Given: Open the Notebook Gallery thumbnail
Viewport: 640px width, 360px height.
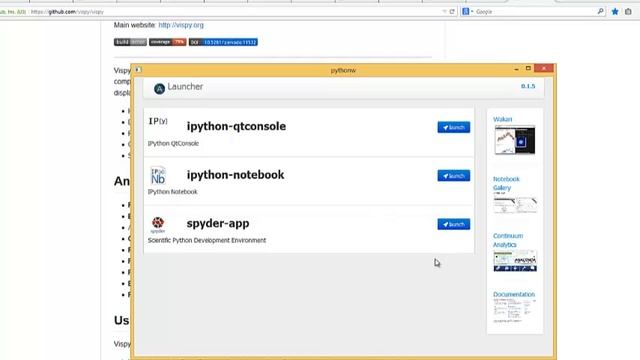Looking at the screenshot, I should 515,204.
